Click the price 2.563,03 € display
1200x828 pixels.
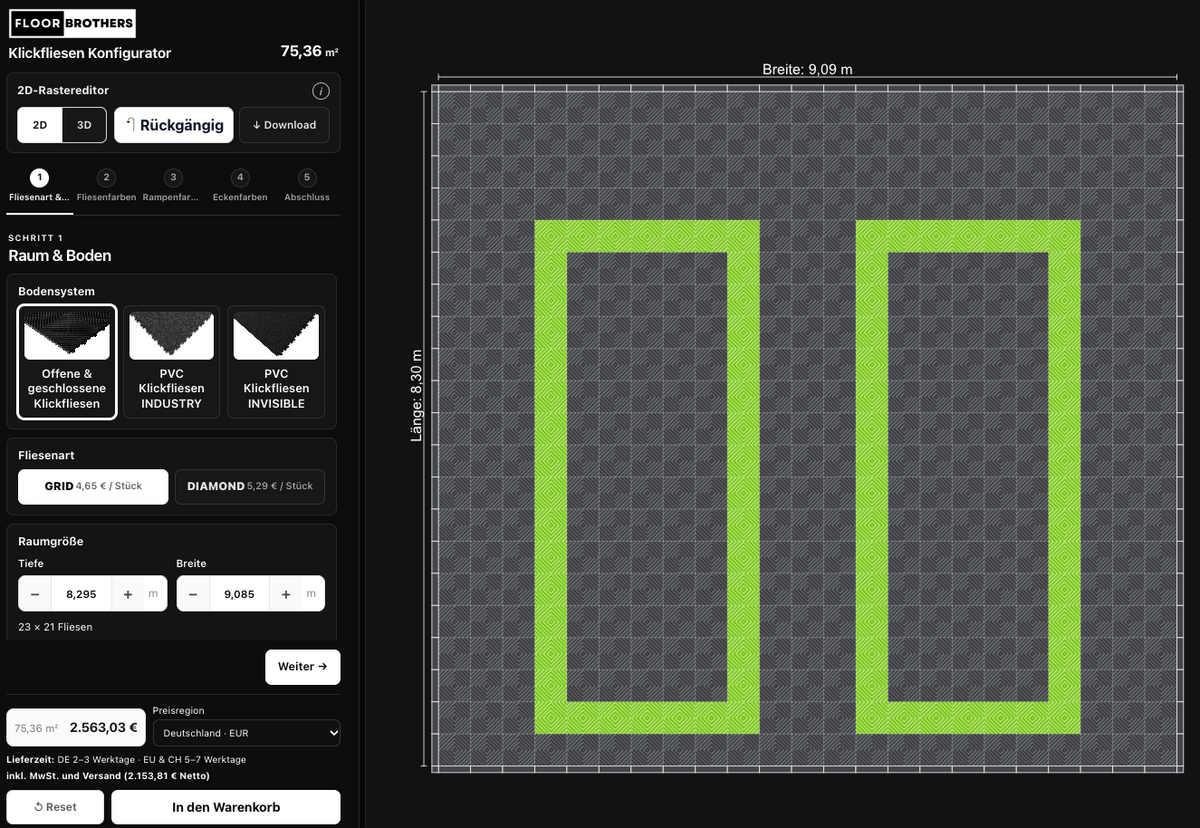click(103, 728)
